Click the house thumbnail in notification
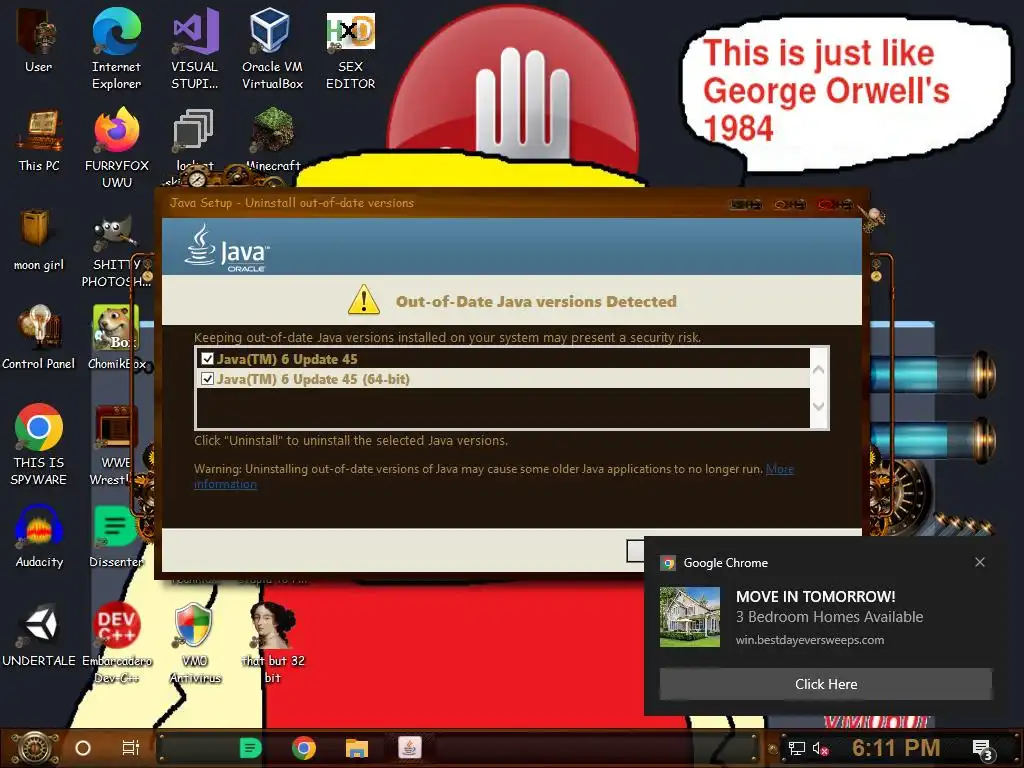Screen dimensions: 1024x768 click(x=690, y=616)
